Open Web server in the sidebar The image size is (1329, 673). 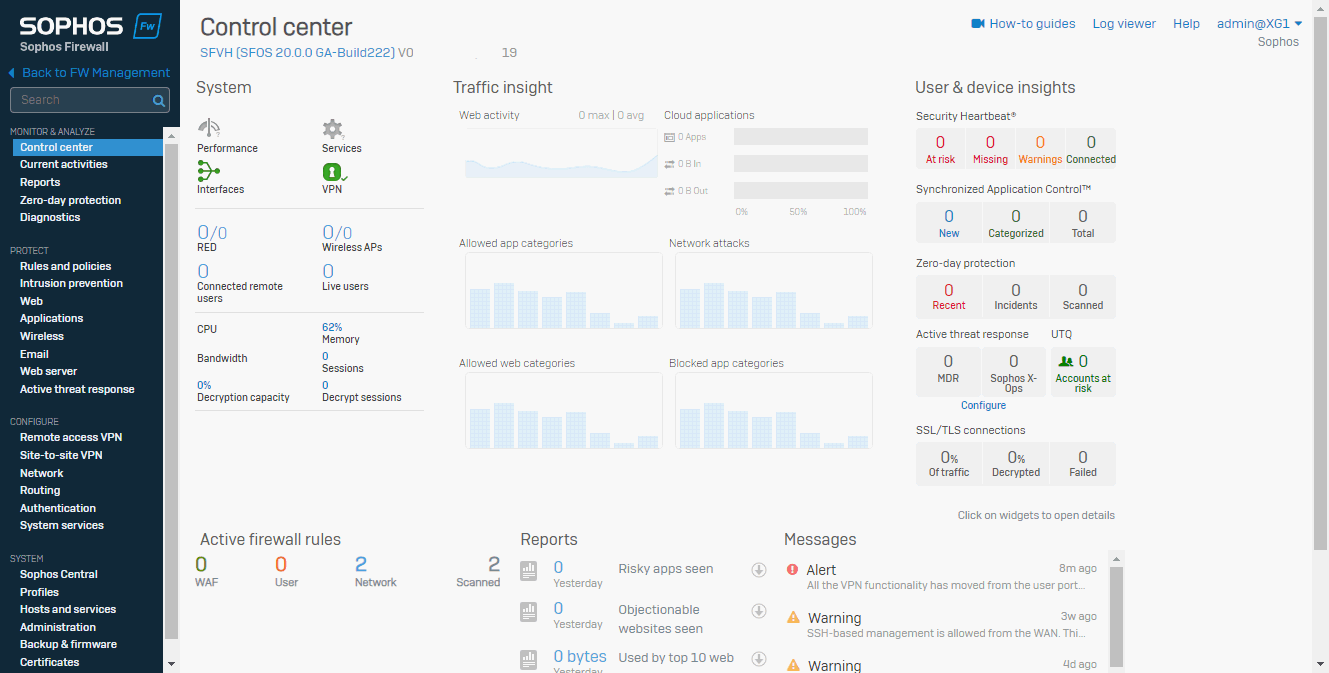[x=49, y=372]
